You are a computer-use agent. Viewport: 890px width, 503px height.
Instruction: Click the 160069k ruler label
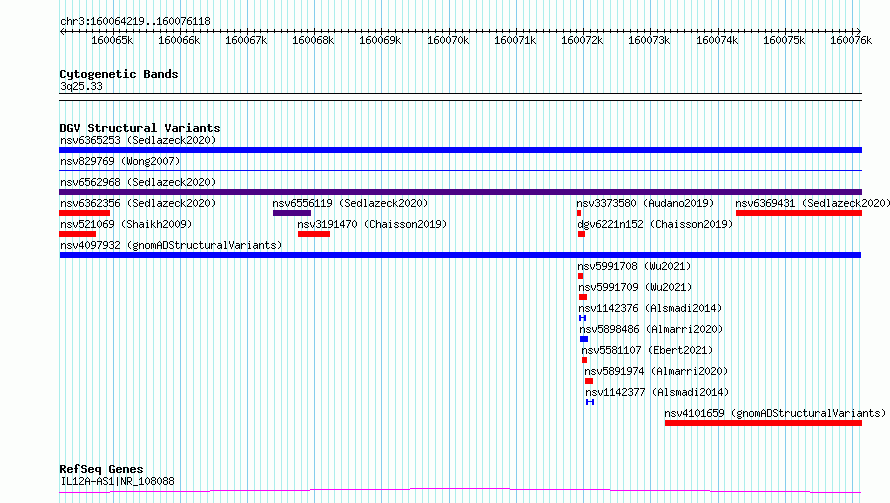tap(380, 40)
